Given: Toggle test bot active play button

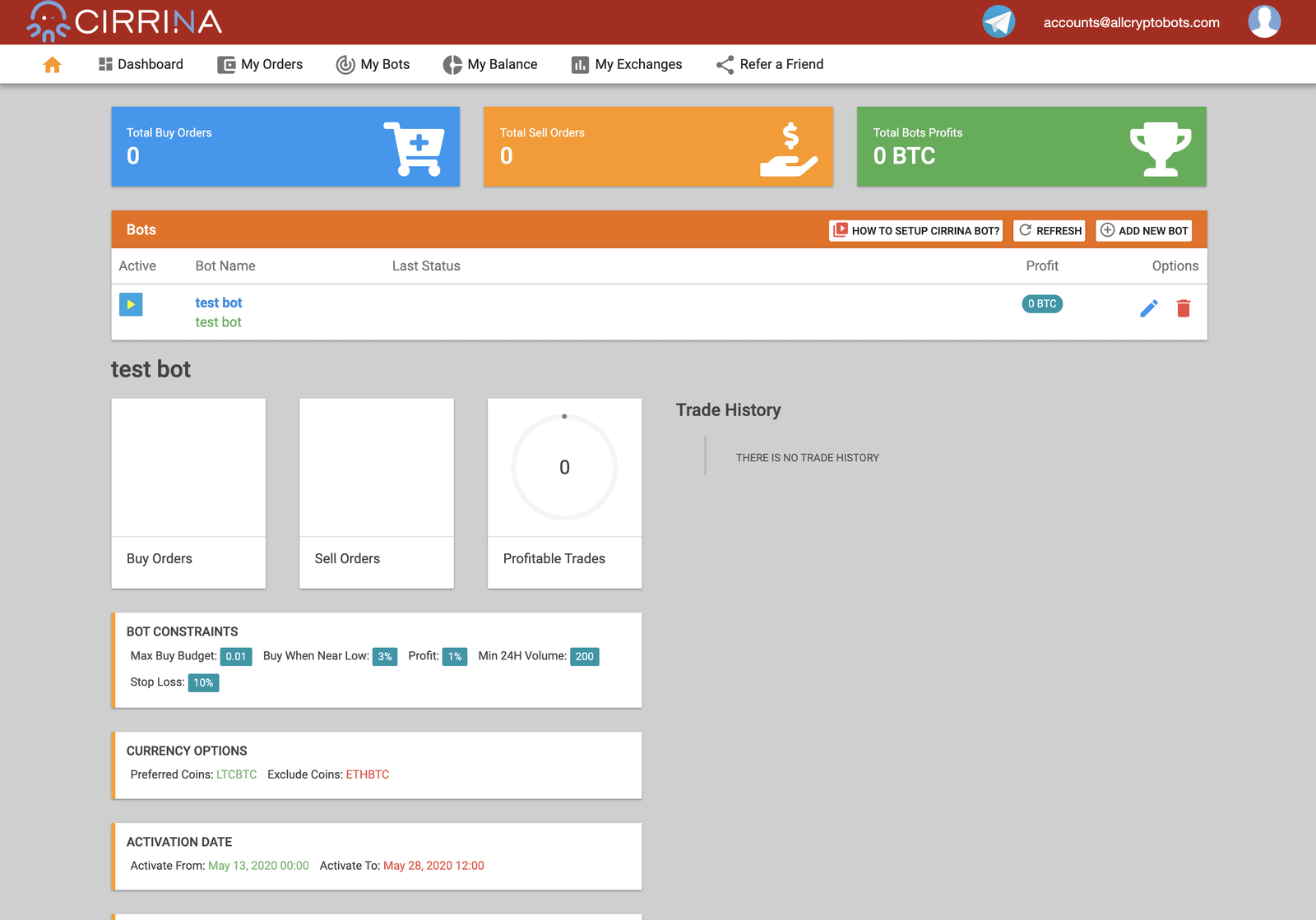Looking at the screenshot, I should point(131,304).
